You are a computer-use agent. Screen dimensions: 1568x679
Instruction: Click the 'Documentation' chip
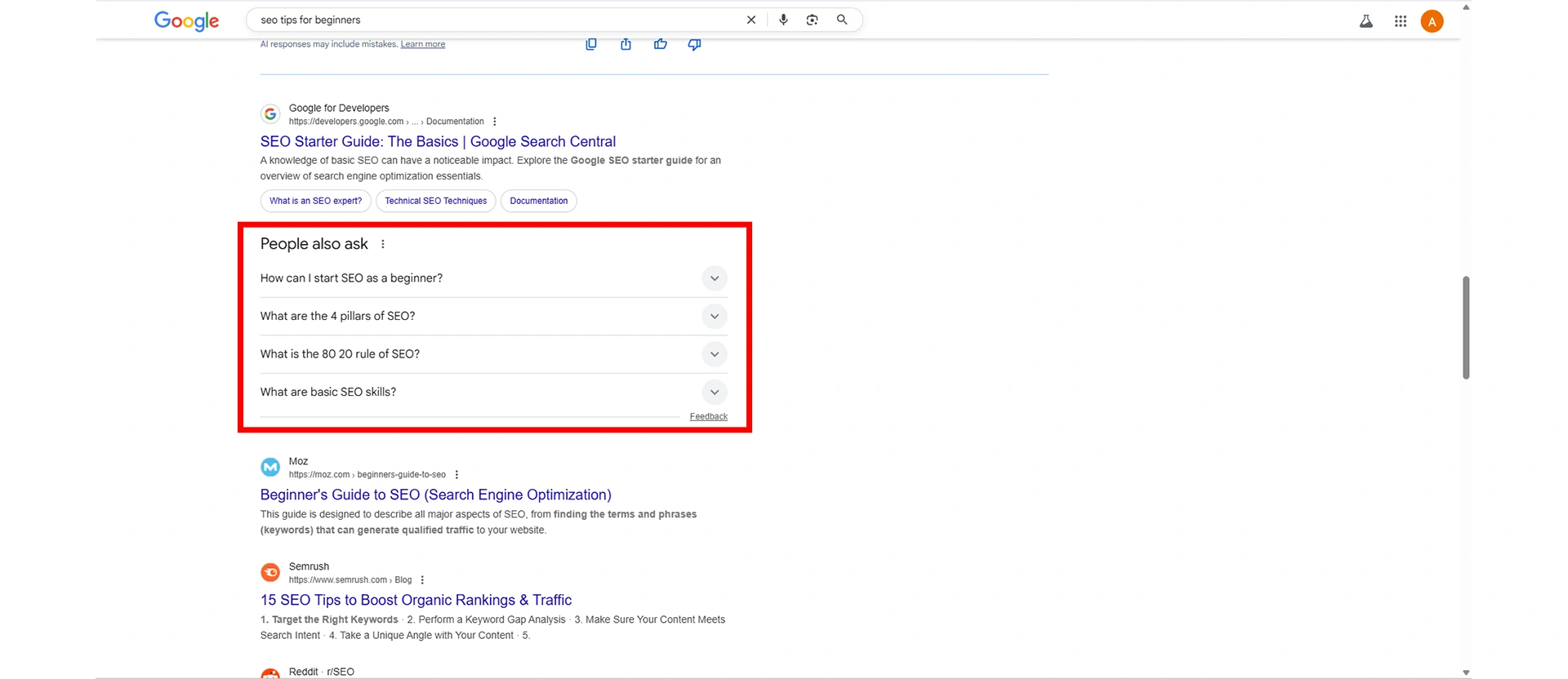tap(538, 201)
